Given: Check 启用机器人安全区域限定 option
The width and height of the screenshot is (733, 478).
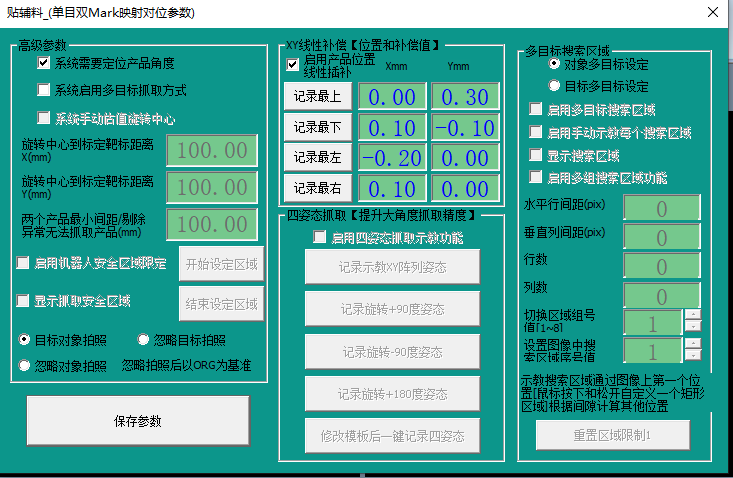Looking at the screenshot, I should (24, 264).
